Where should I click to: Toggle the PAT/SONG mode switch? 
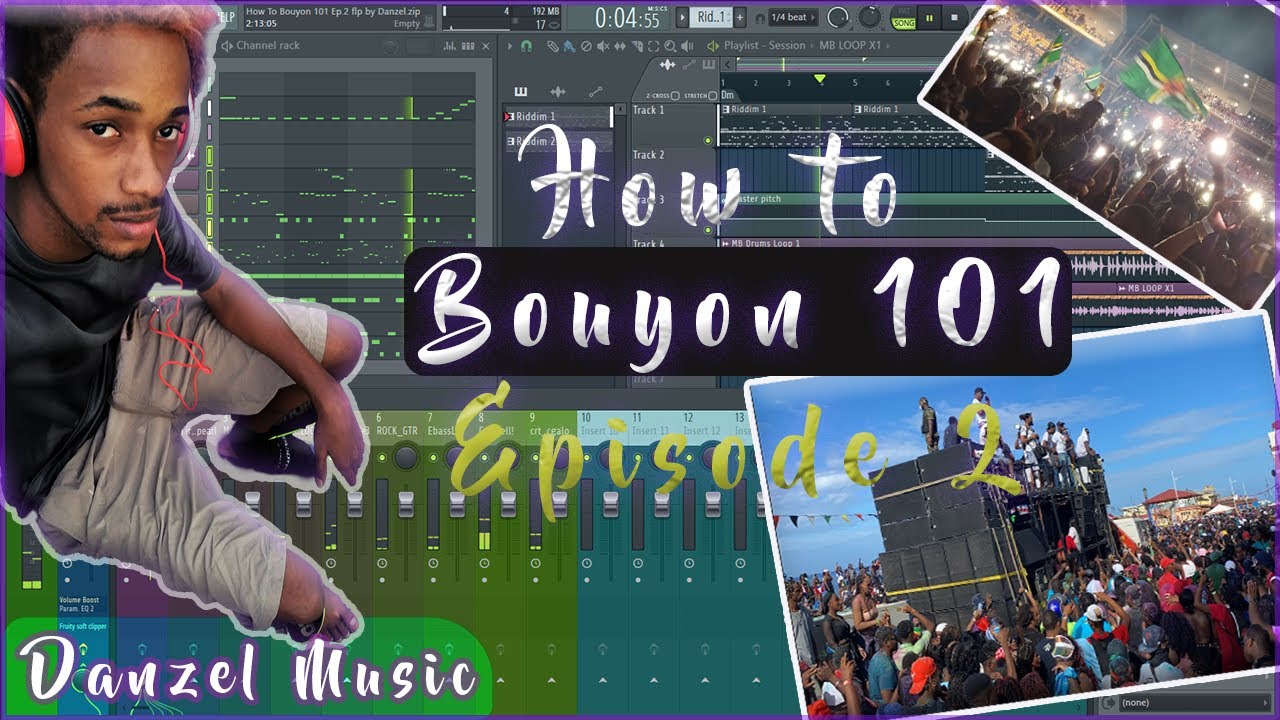click(x=904, y=17)
